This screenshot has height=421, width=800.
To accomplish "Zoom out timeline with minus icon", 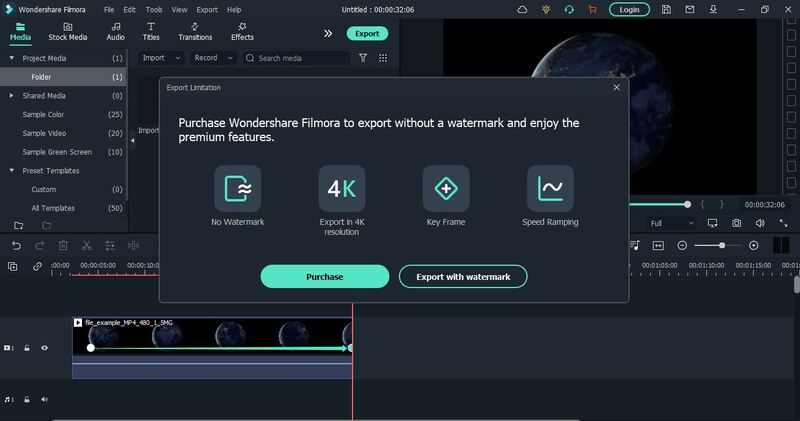I will [x=682, y=246].
